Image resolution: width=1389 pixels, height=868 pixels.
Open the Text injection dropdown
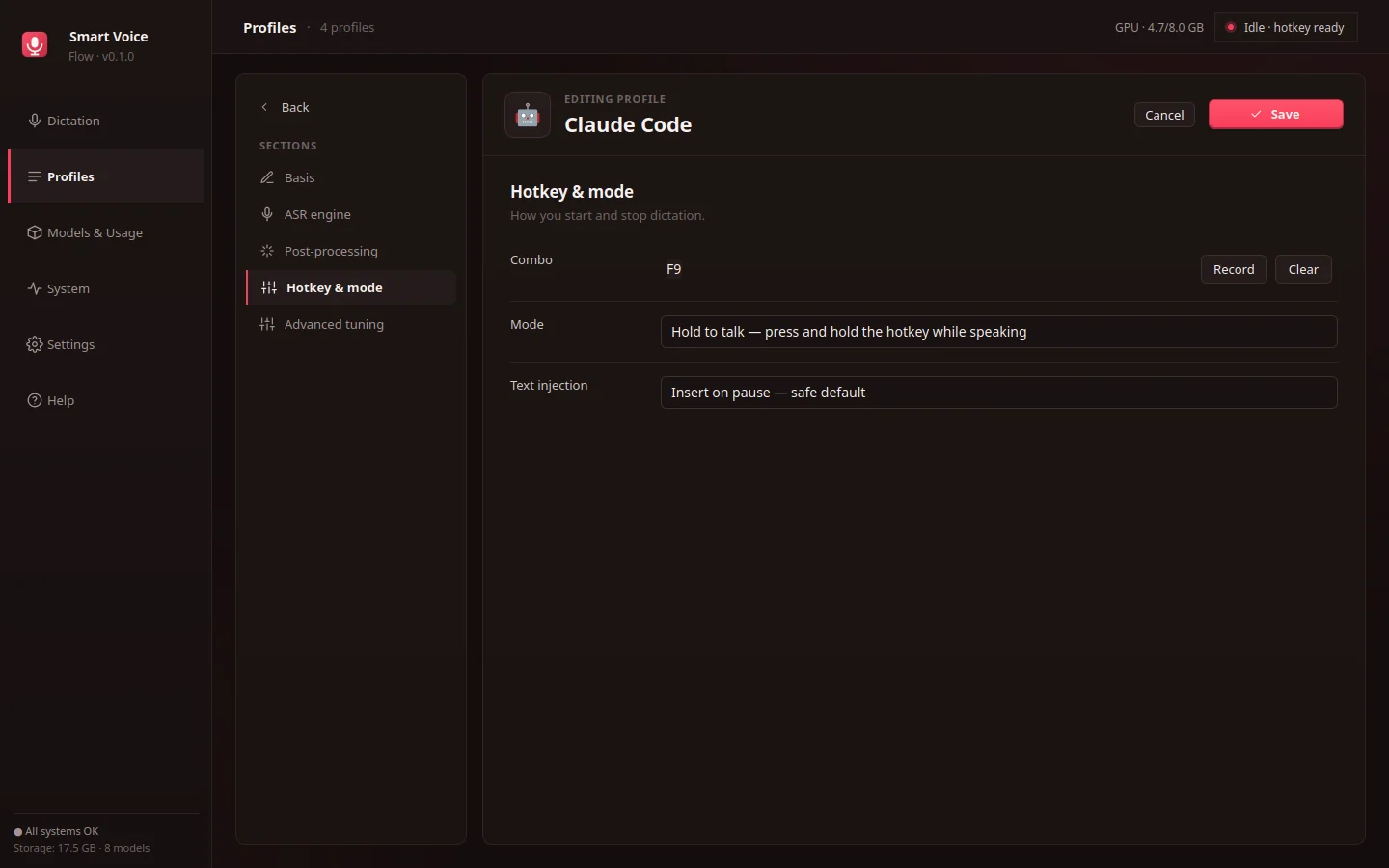[x=998, y=393]
